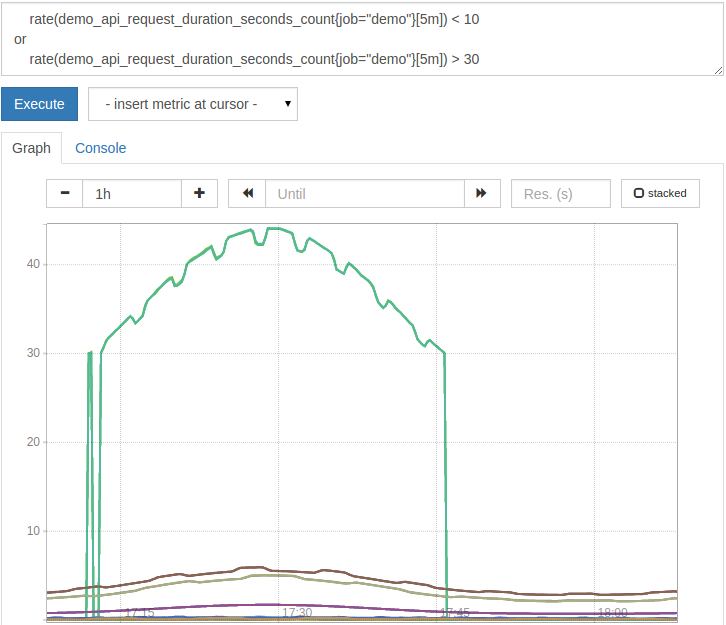Screen dimensions: 726x625
Task: Click the 30 label on the y-axis
Action: tap(33, 353)
